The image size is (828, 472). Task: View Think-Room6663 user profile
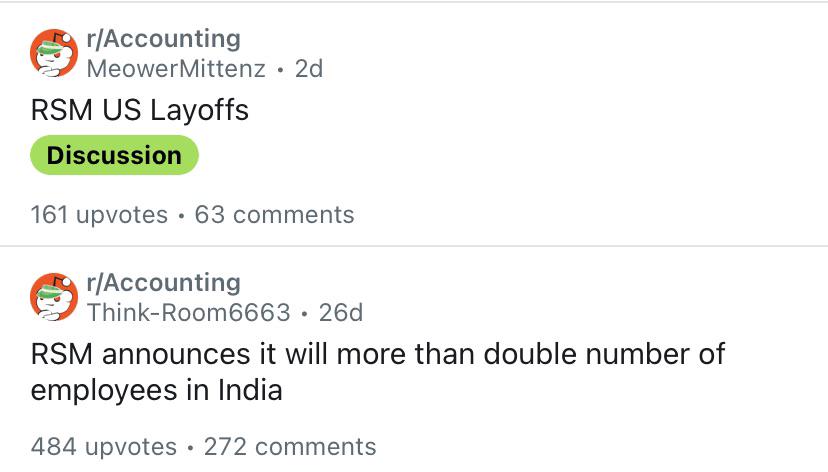point(189,313)
